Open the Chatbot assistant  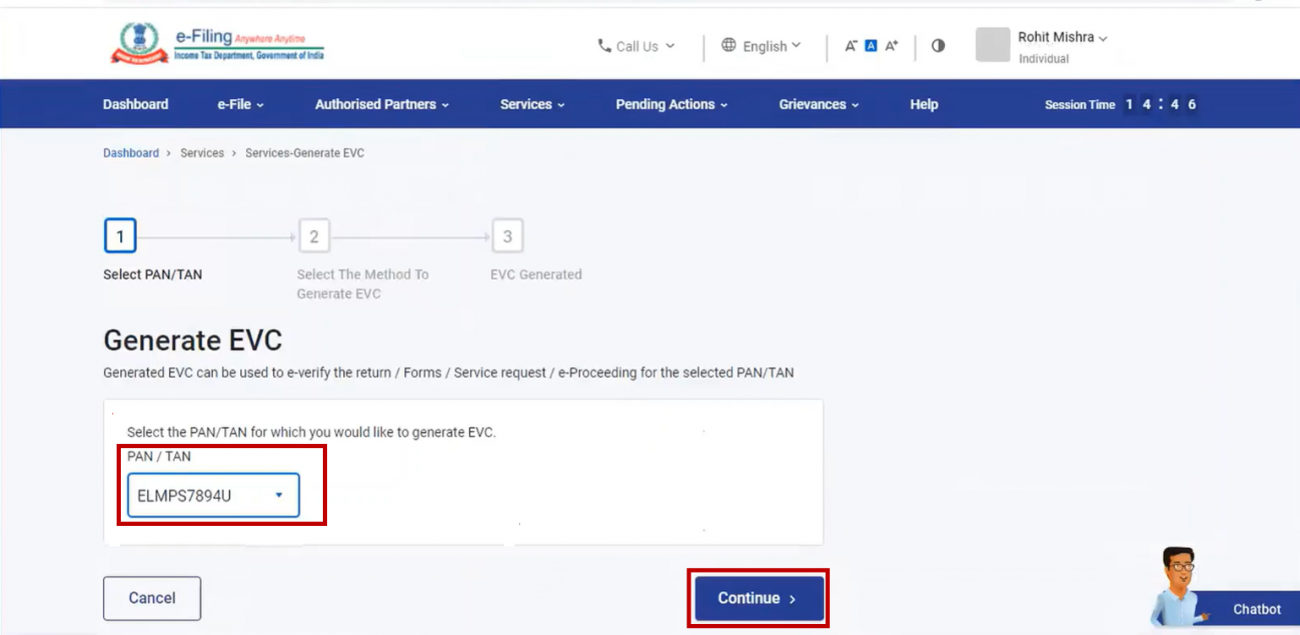(x=1255, y=609)
